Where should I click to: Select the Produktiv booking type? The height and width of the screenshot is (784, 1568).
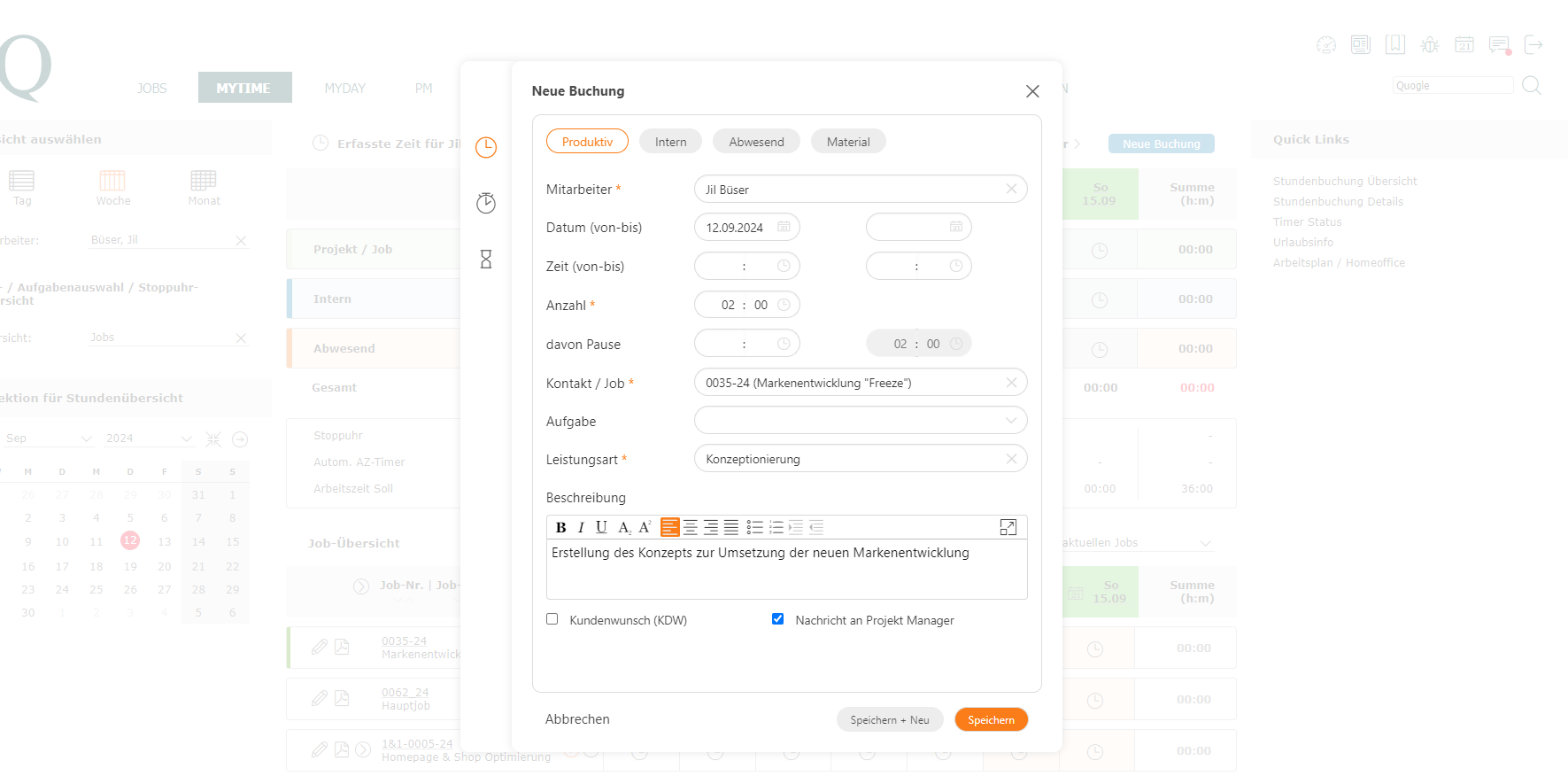click(587, 142)
